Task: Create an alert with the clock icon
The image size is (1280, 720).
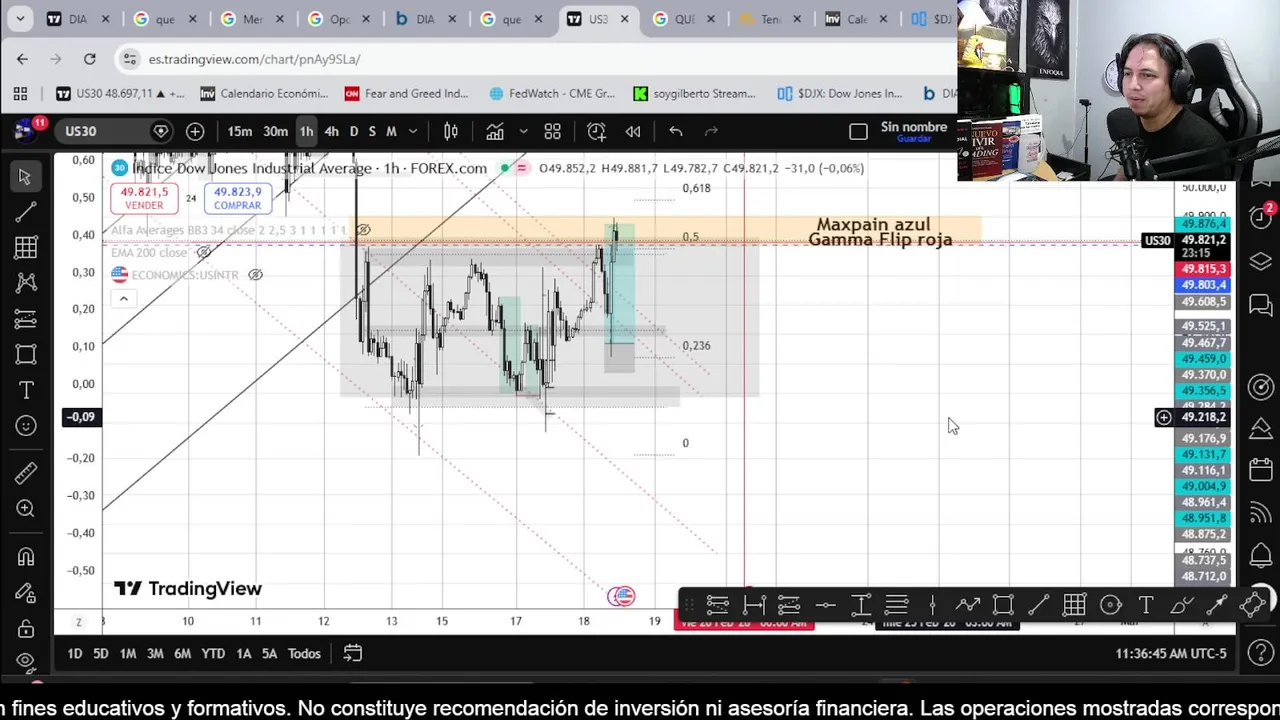Action: point(596,131)
